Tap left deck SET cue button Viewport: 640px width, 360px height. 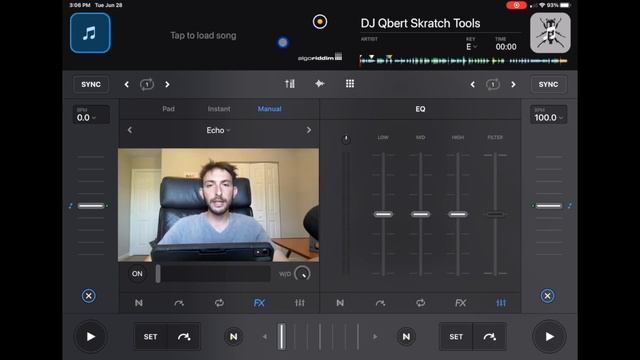coord(151,337)
